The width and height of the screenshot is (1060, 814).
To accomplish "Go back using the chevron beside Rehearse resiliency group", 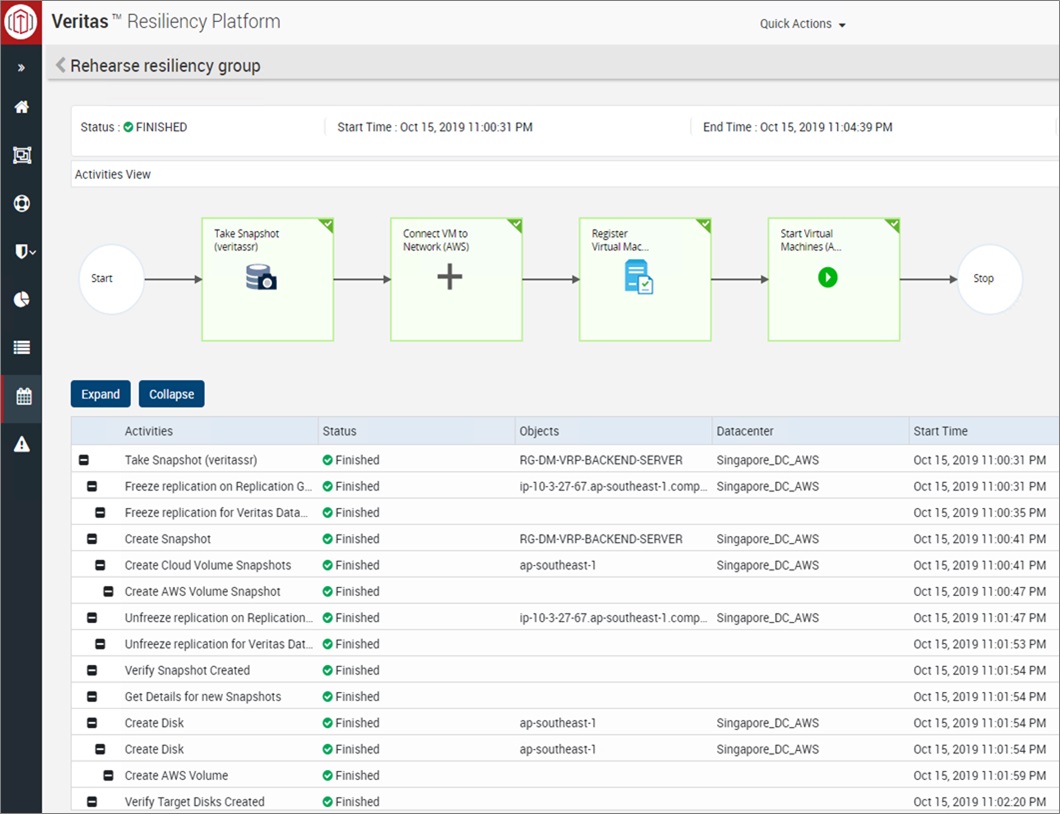I will tap(60, 65).
